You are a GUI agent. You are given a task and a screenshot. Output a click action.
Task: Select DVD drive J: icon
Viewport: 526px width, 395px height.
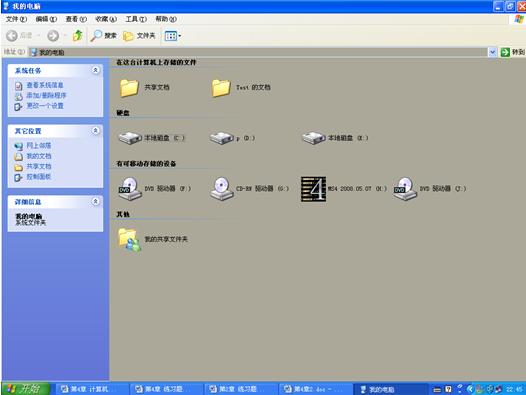pos(405,189)
